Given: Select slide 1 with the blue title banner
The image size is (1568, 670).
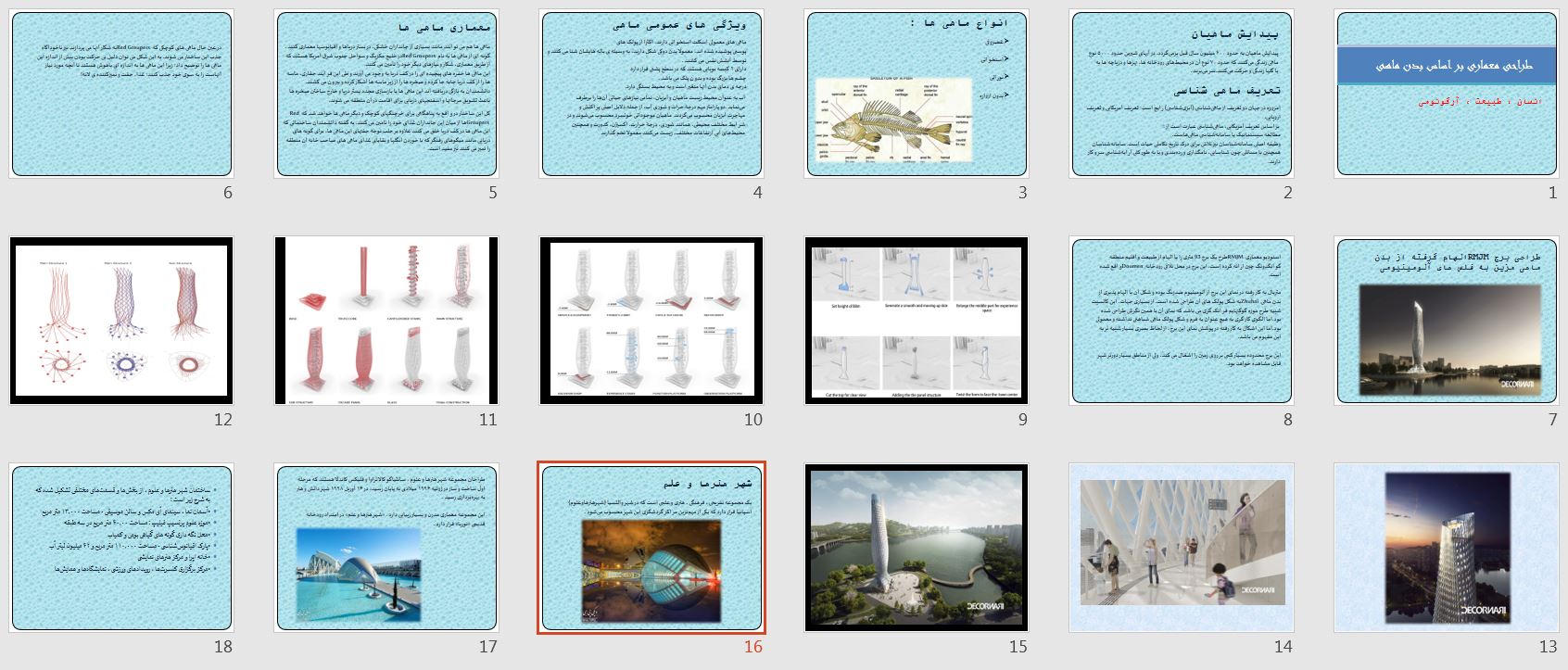Looking at the screenshot, I should tap(1446, 94).
